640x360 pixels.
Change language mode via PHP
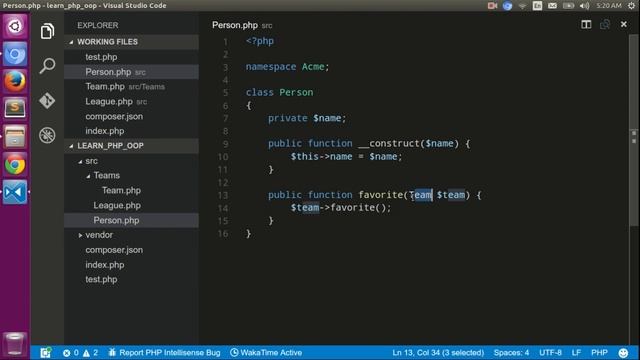[599, 353]
